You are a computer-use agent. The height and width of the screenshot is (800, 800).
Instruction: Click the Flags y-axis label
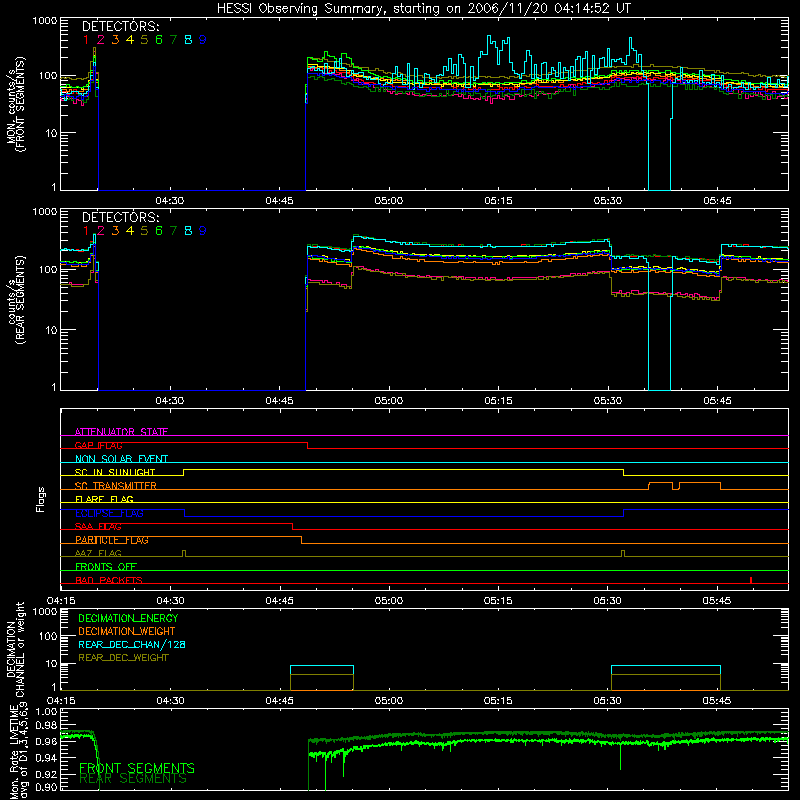(41, 499)
